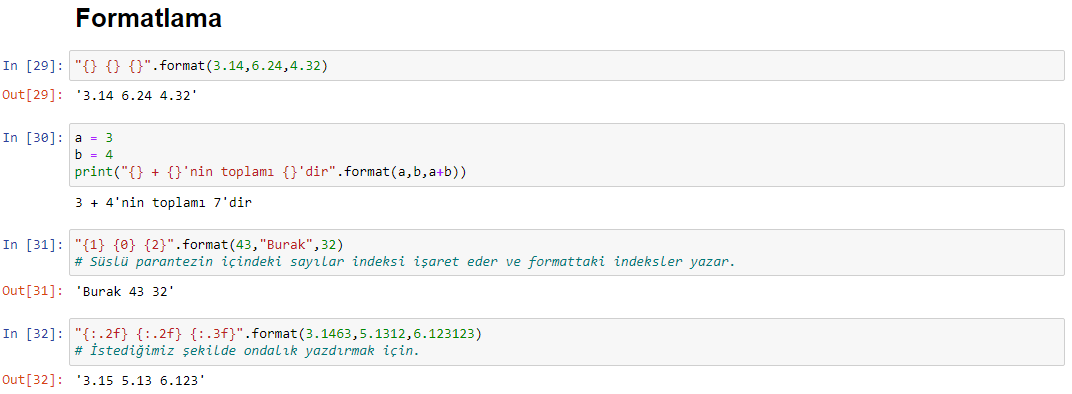1072x394 pixels.
Task: Click the Süslü parantezin comment line
Action: click(405, 261)
